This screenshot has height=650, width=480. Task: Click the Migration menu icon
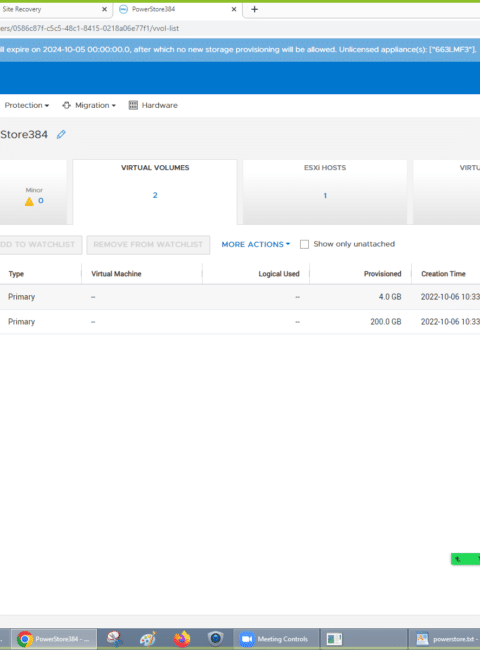click(66, 105)
